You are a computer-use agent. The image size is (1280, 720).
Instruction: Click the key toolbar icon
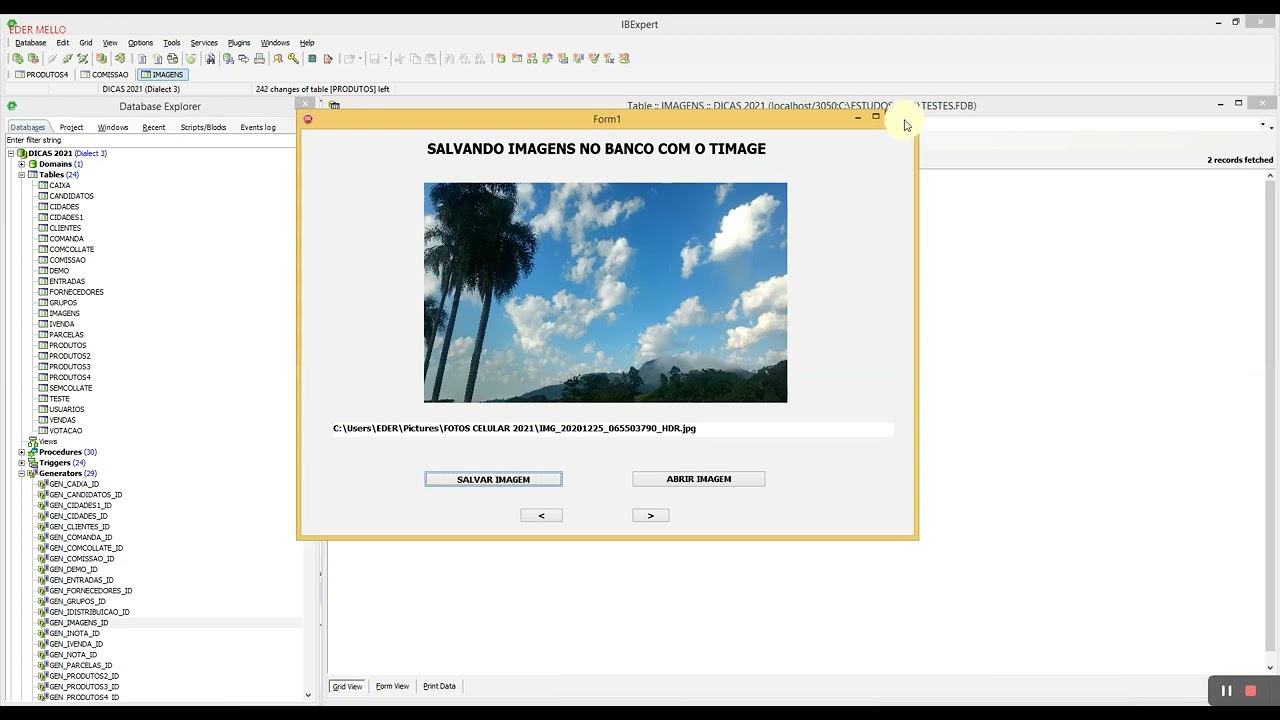(x=293, y=58)
